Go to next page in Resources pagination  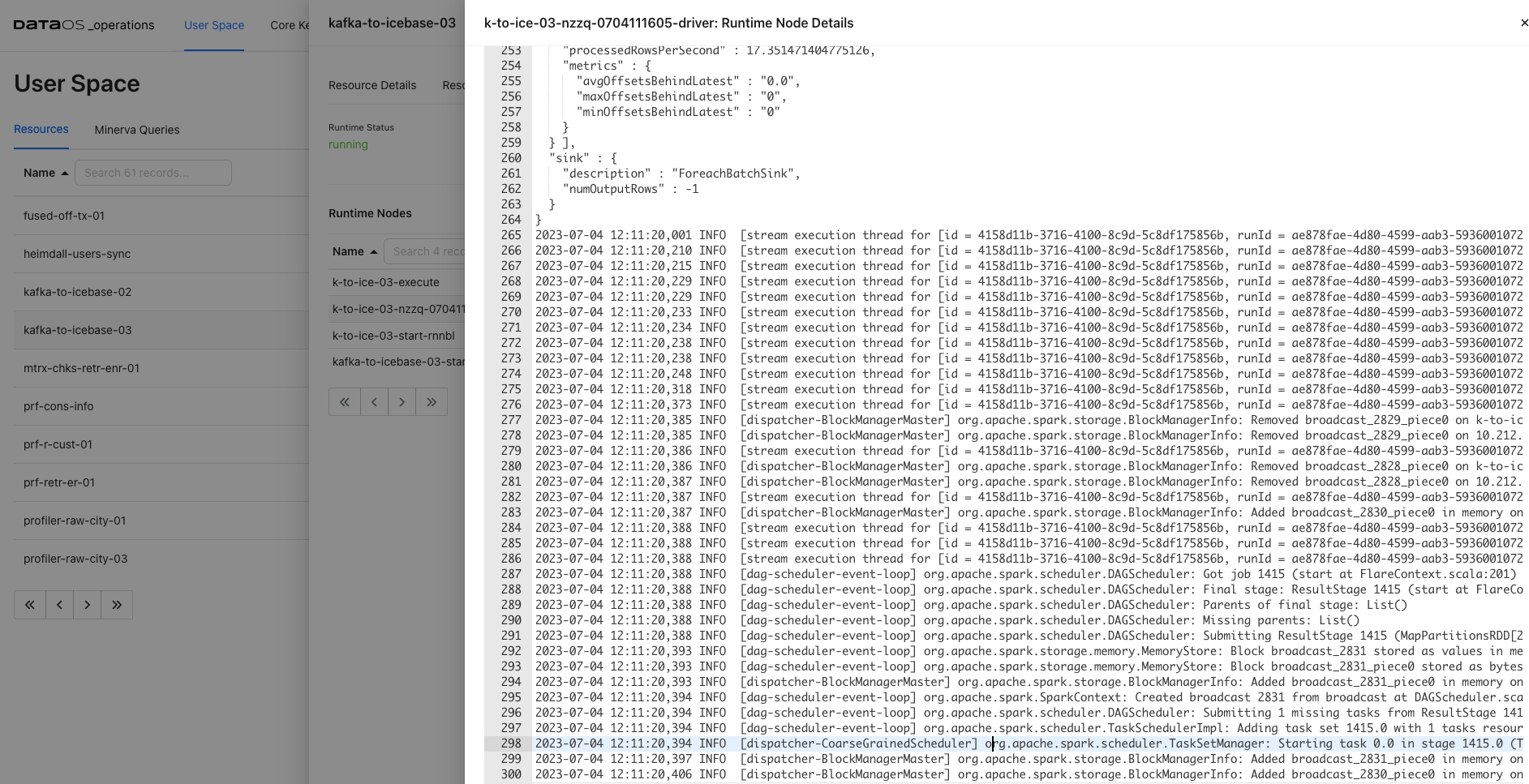(x=87, y=605)
